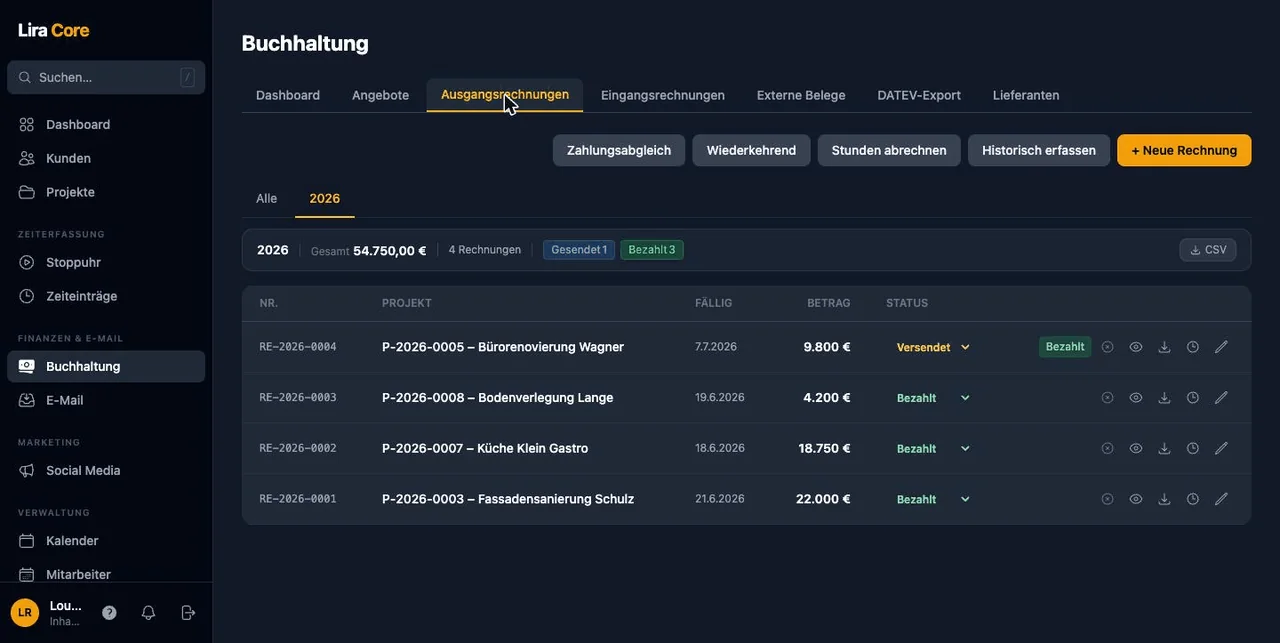This screenshot has height=643, width=1280.
Task: Open history clock for RE-2026-0002
Action: click(1193, 448)
